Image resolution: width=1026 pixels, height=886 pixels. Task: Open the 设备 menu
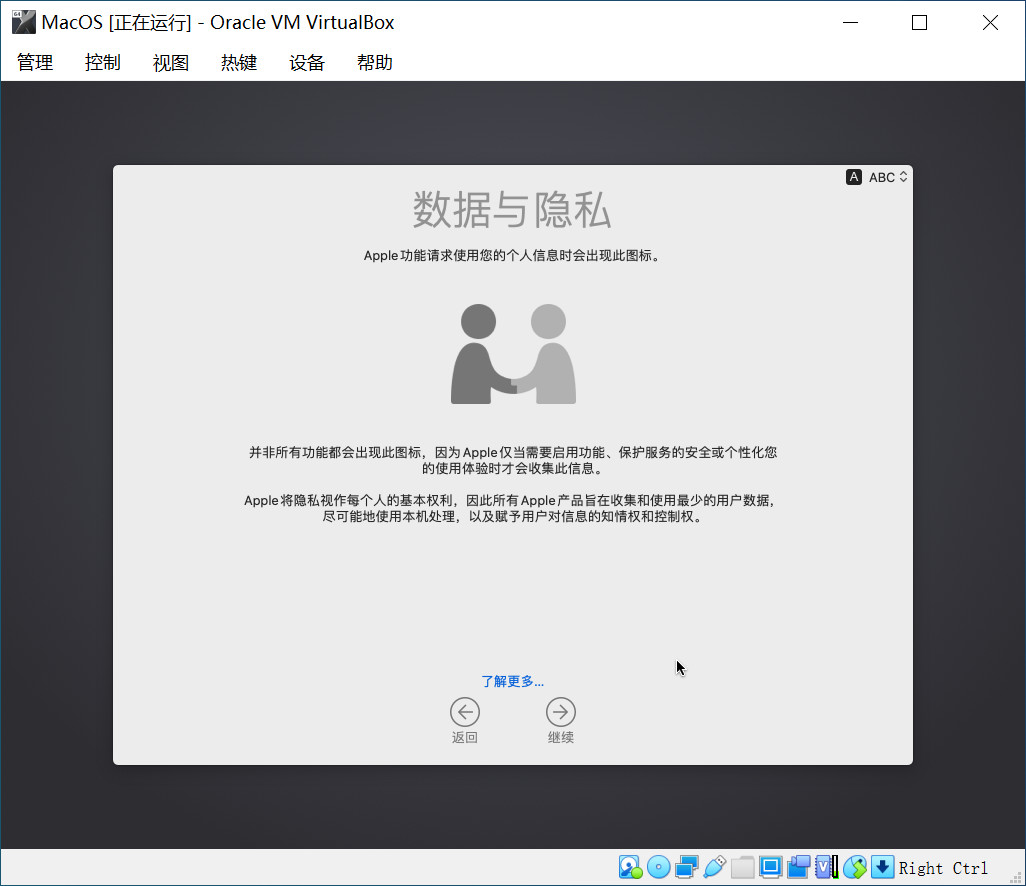pyautogui.click(x=307, y=63)
